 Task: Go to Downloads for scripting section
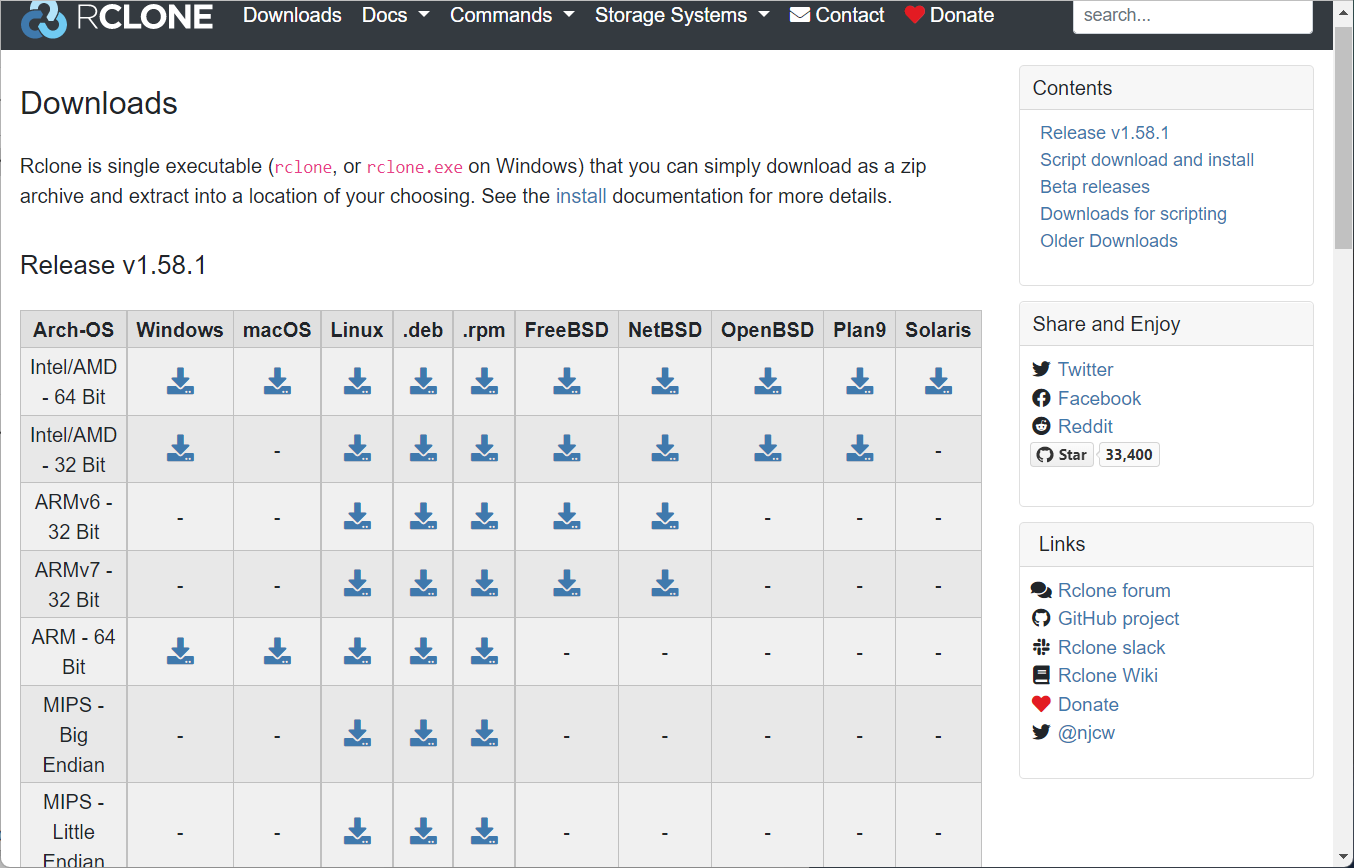click(x=1133, y=214)
